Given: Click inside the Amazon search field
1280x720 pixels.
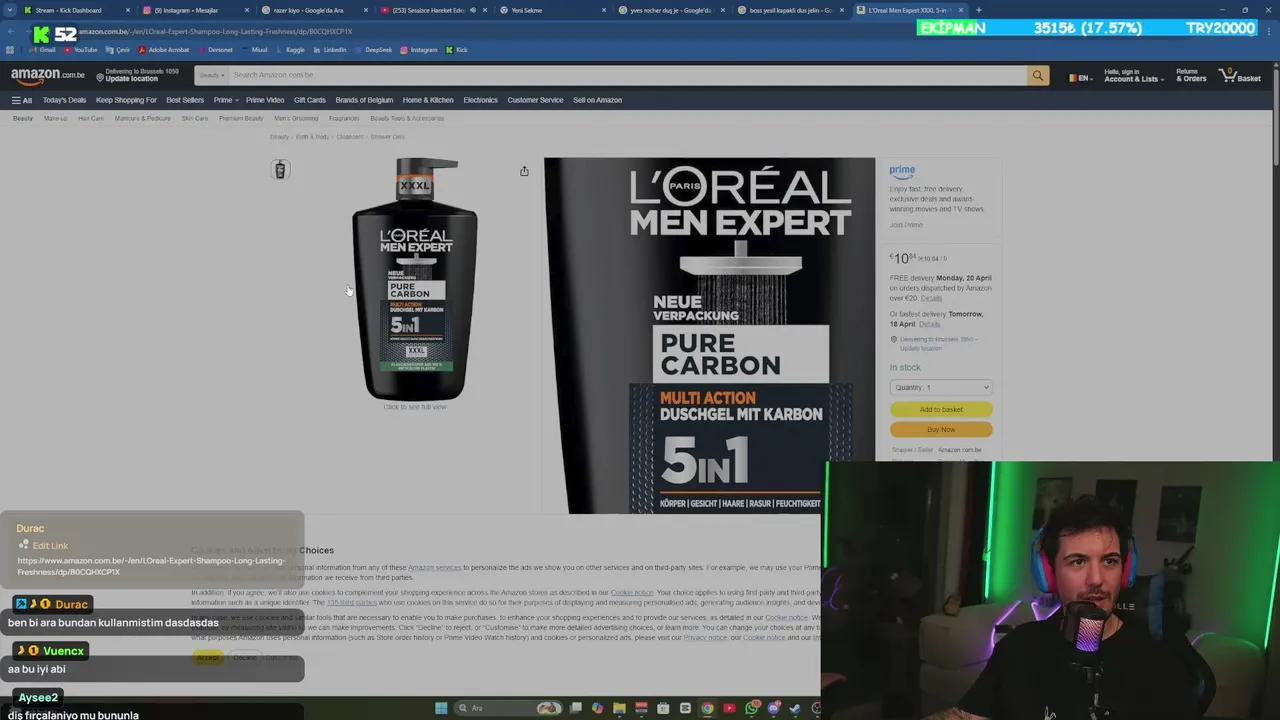Looking at the screenshot, I should click(x=627, y=75).
